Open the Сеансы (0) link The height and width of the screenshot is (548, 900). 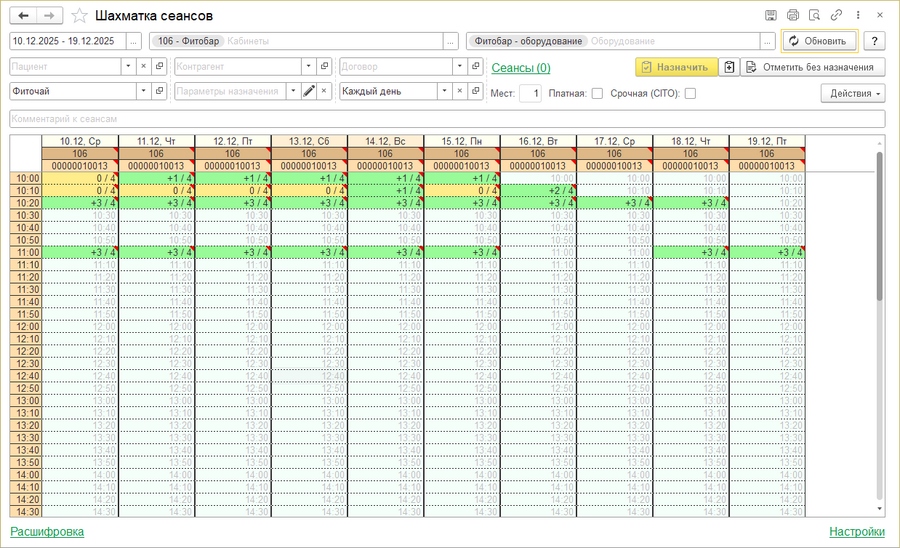[521, 68]
